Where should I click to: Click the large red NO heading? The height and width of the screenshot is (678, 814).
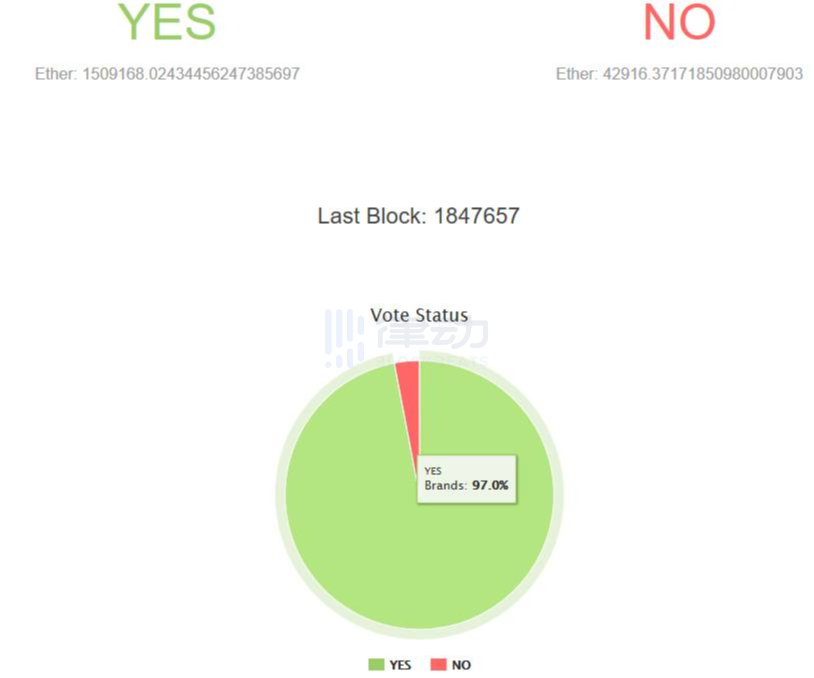[x=679, y=23]
